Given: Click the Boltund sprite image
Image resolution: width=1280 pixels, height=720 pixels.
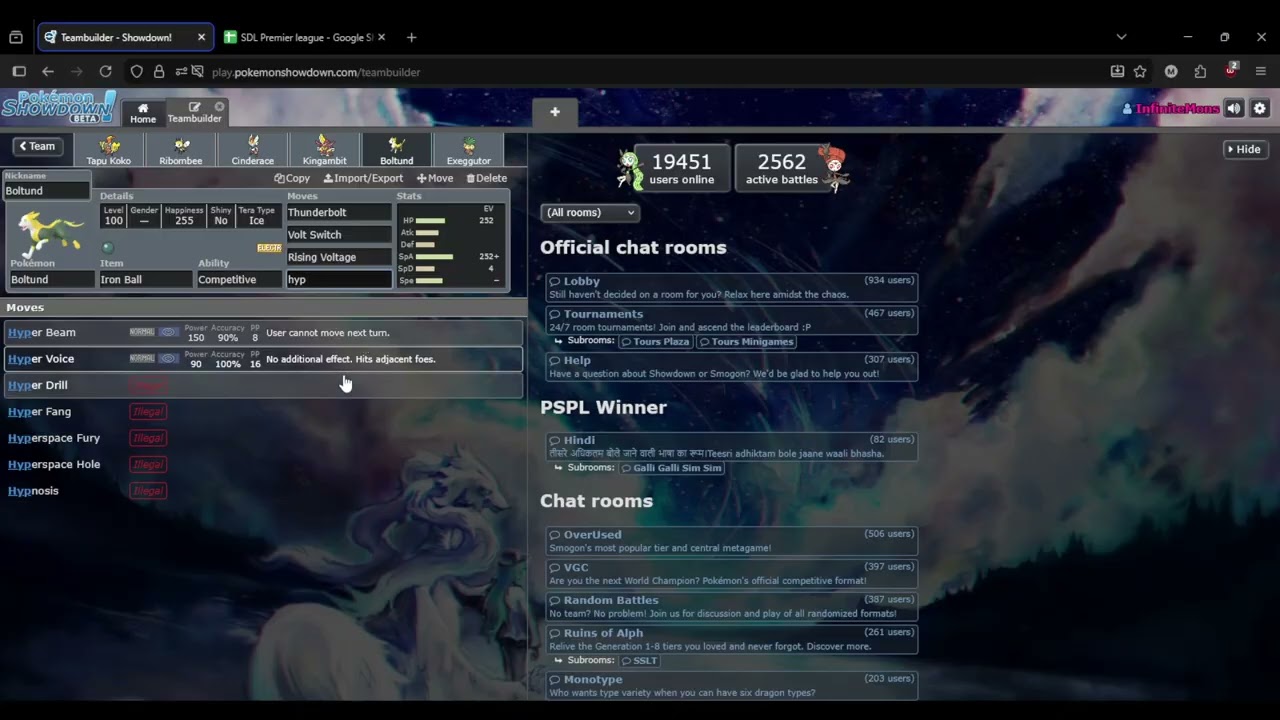Looking at the screenshot, I should tap(50, 231).
